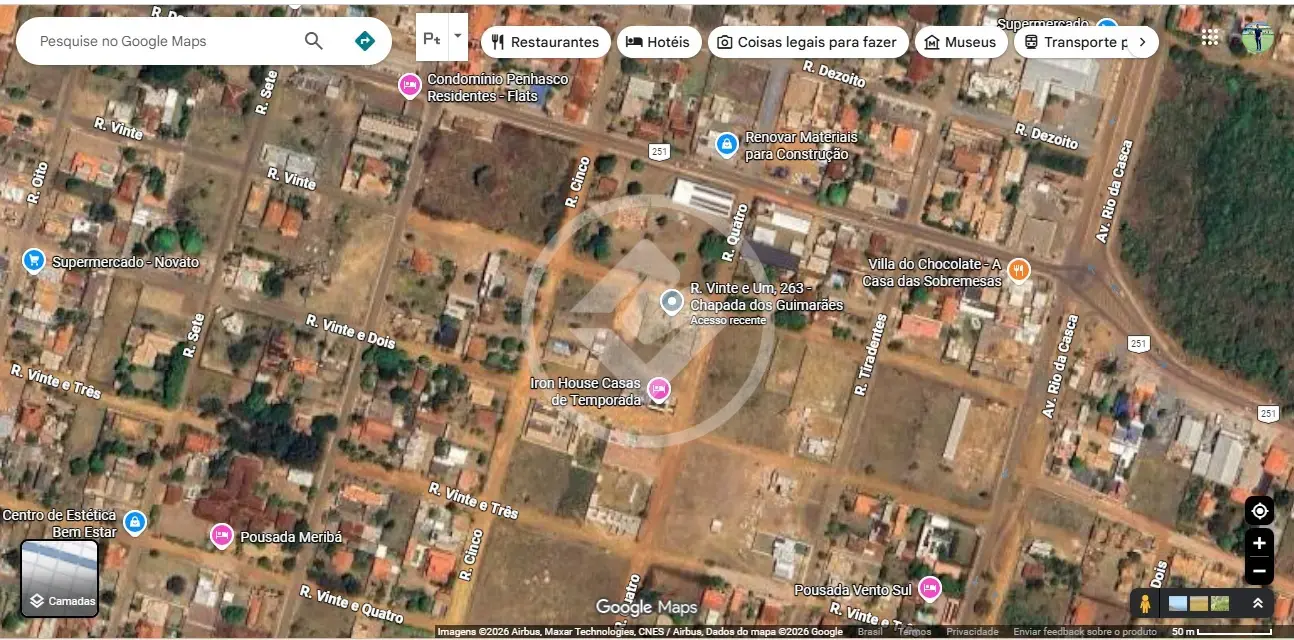
Task: Click Renovar Materiais para Construção pin
Action: coord(727,145)
